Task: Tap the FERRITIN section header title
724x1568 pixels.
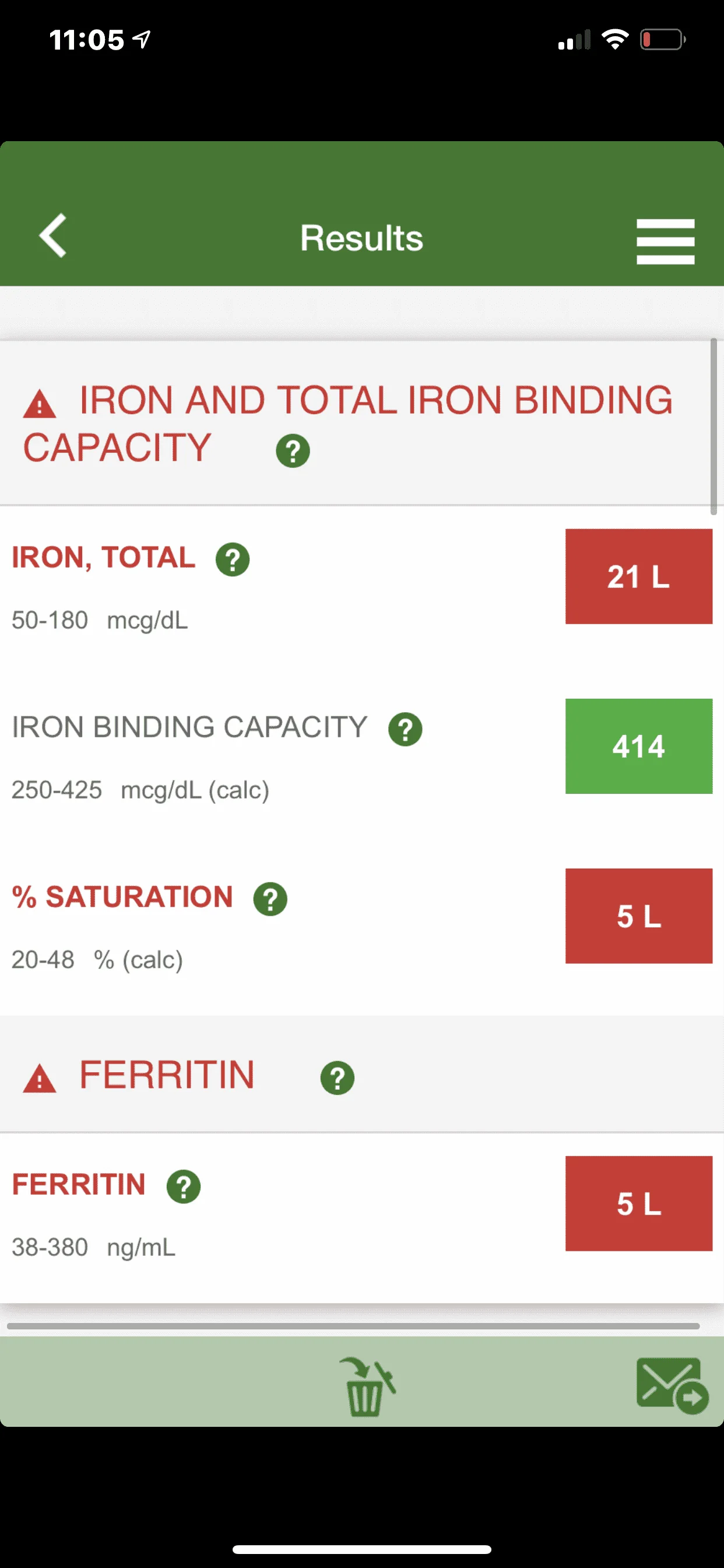Action: click(167, 1075)
